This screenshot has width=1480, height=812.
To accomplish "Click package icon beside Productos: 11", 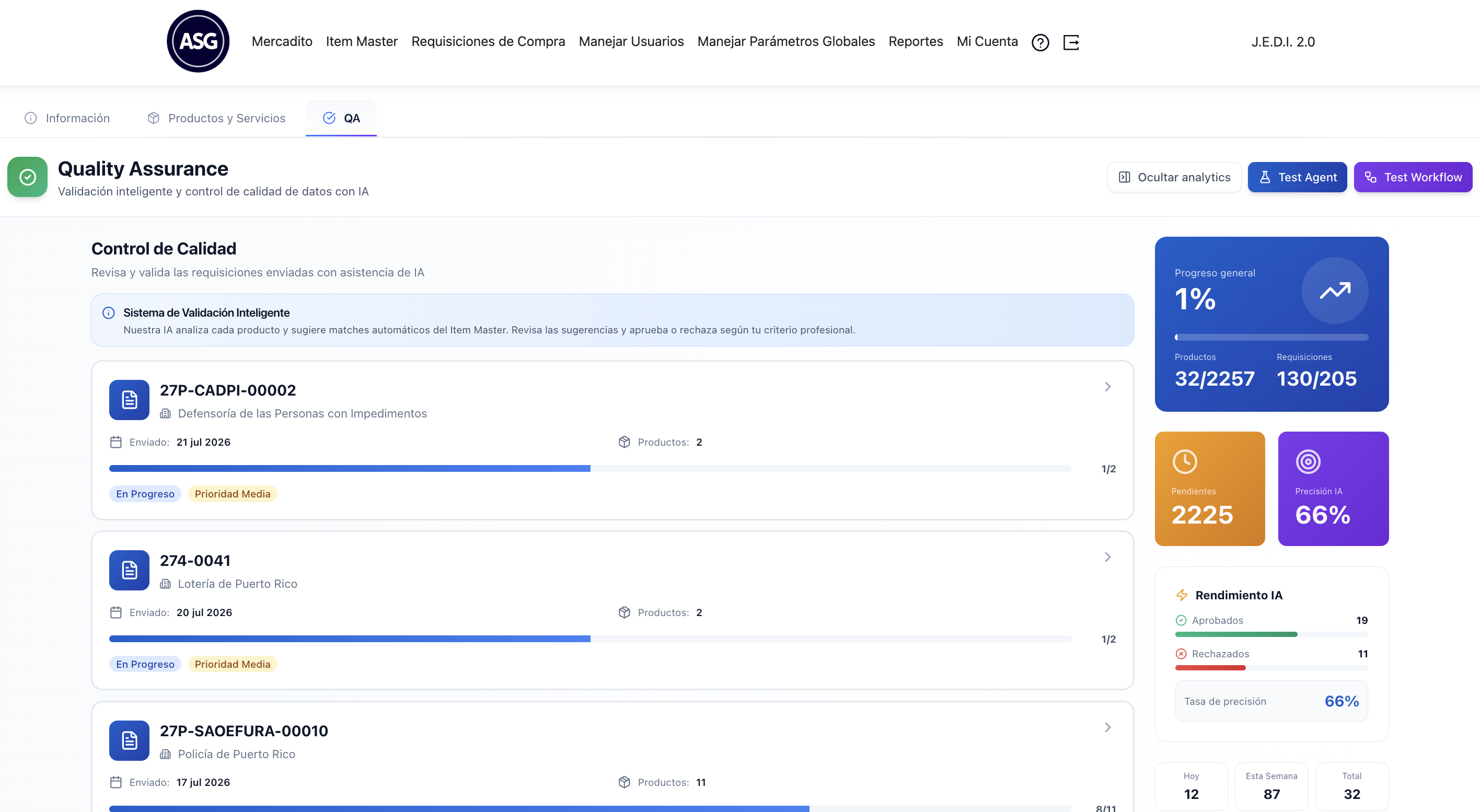I will click(625, 782).
